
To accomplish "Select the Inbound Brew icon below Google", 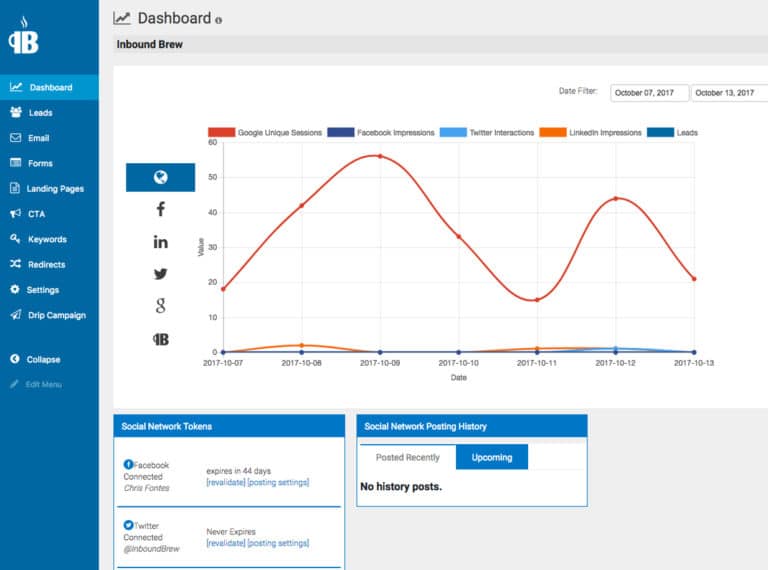I will [160, 339].
